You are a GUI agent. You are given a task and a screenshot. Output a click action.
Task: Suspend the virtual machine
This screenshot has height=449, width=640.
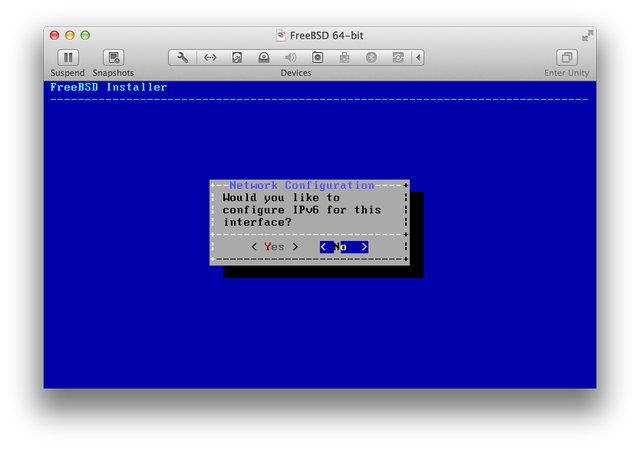tap(68, 58)
